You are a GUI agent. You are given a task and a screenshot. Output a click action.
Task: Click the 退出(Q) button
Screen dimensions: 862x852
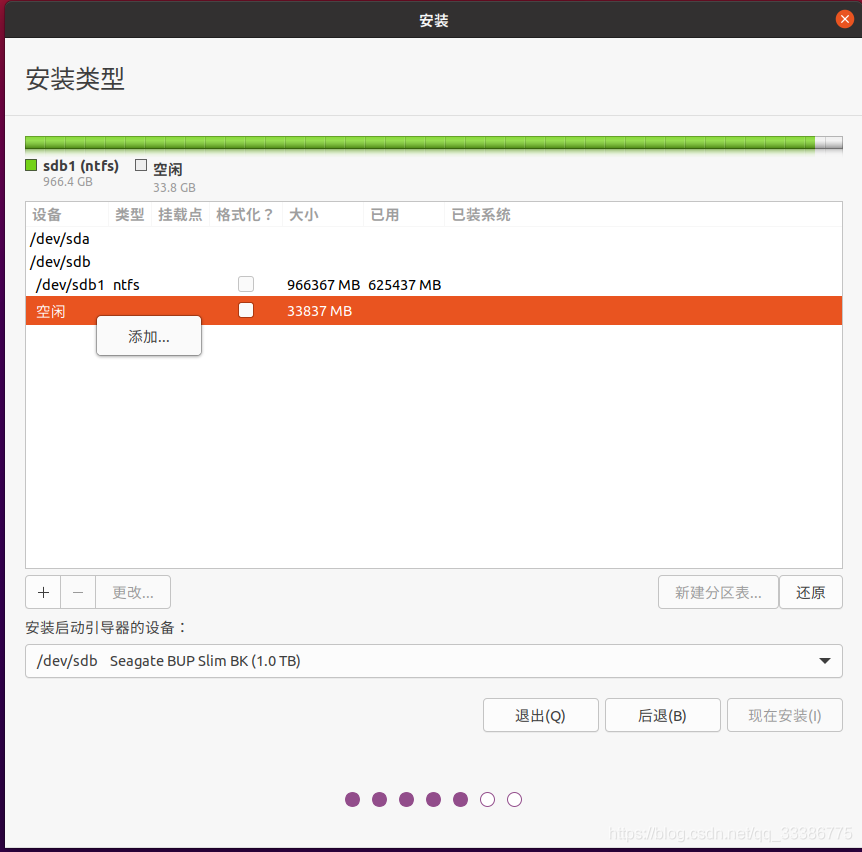point(540,715)
